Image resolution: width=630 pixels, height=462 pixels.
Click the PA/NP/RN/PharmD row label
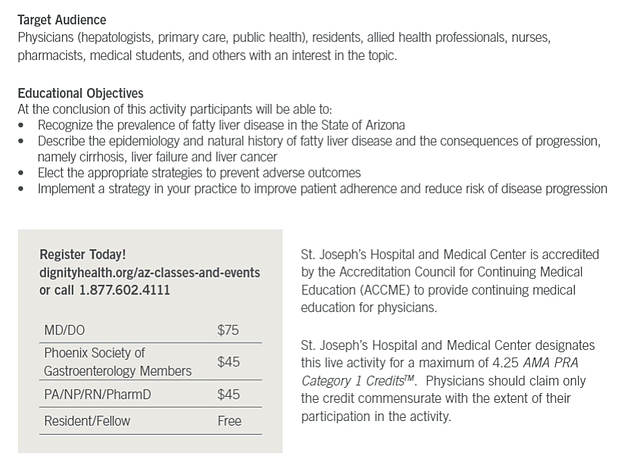(98, 394)
